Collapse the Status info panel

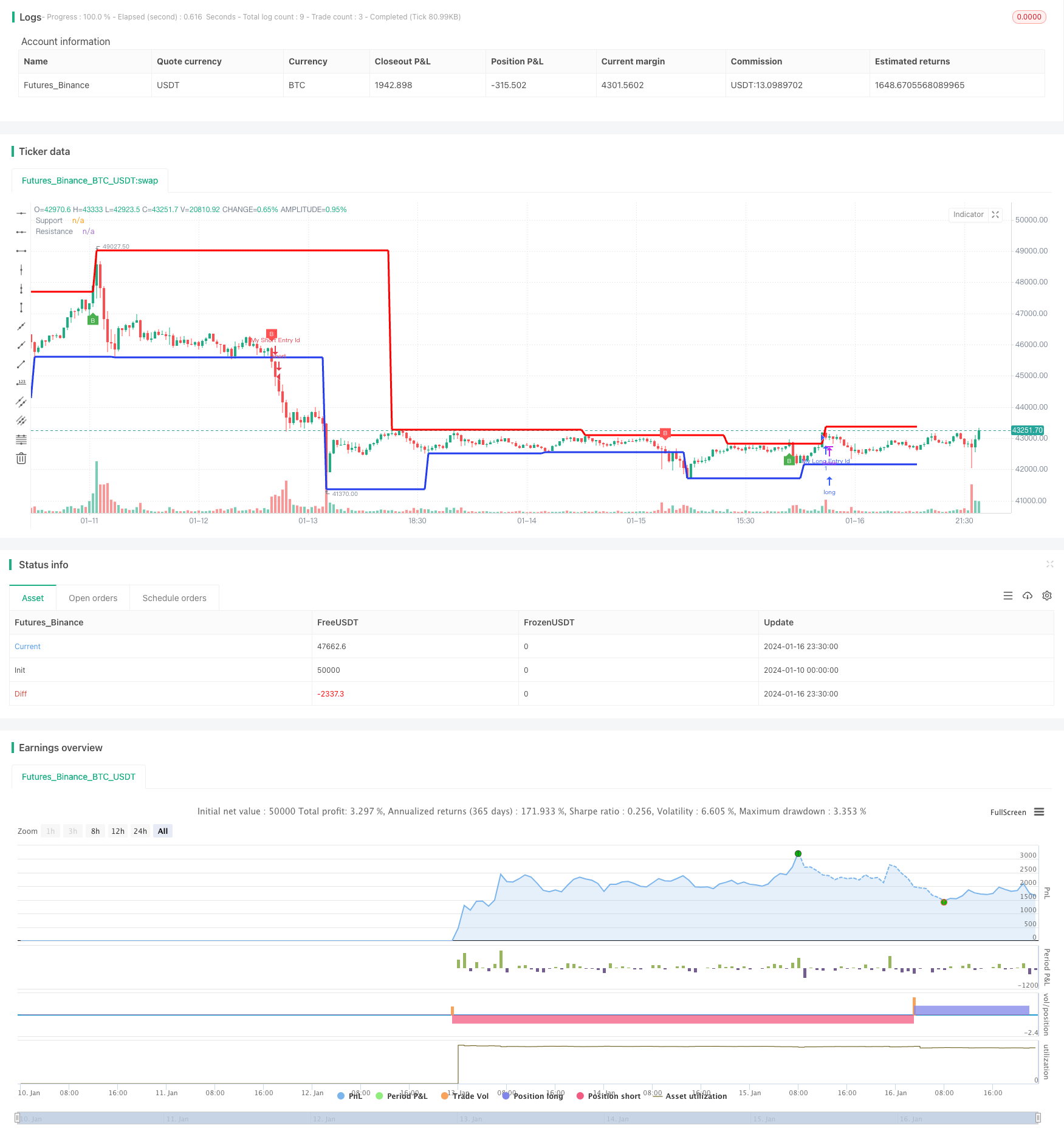point(1049,565)
